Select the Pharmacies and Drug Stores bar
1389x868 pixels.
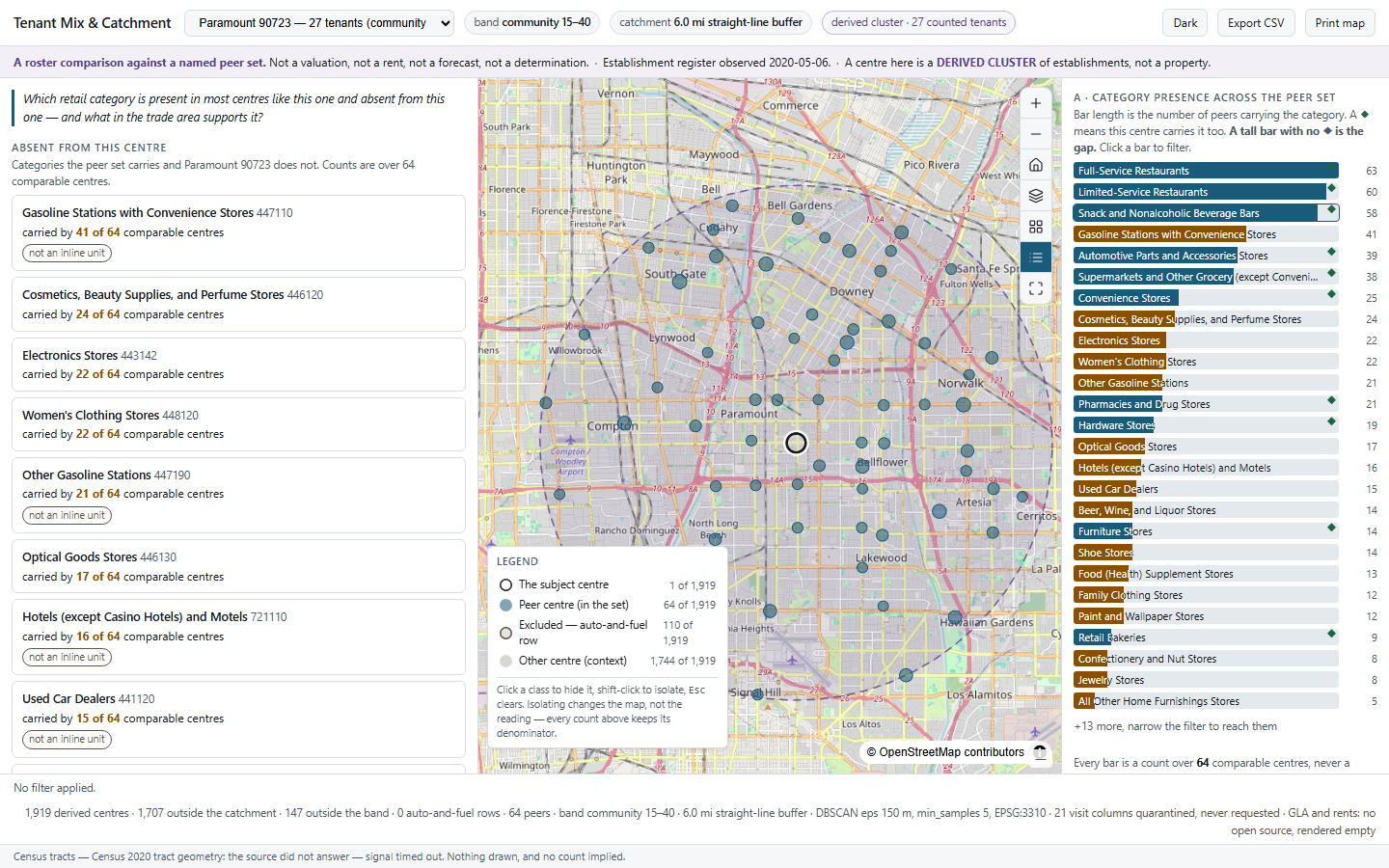pos(1206,404)
